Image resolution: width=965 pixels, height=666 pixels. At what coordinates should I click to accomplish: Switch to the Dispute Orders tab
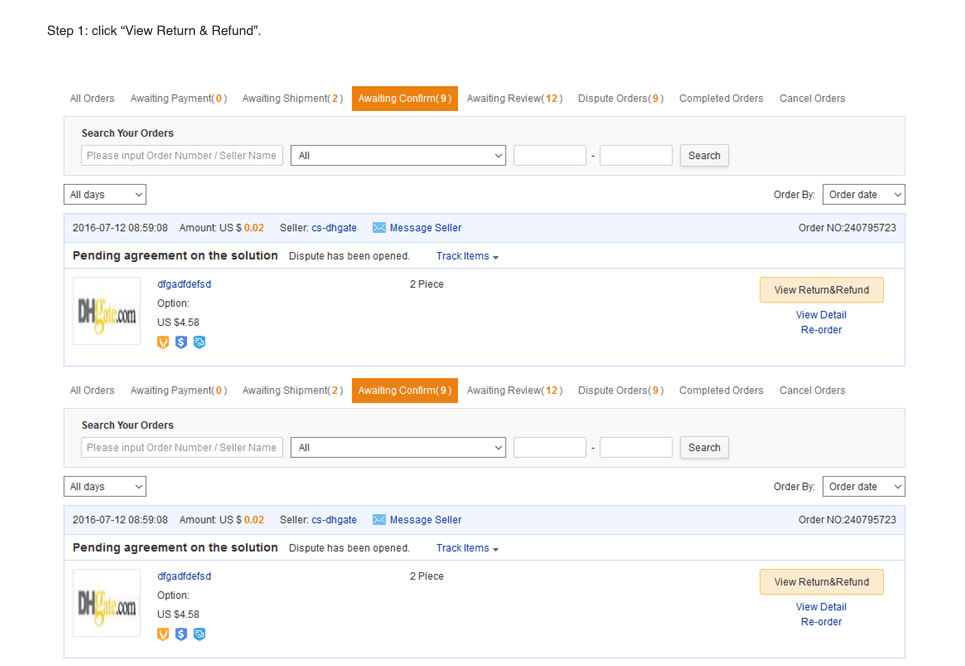click(620, 98)
